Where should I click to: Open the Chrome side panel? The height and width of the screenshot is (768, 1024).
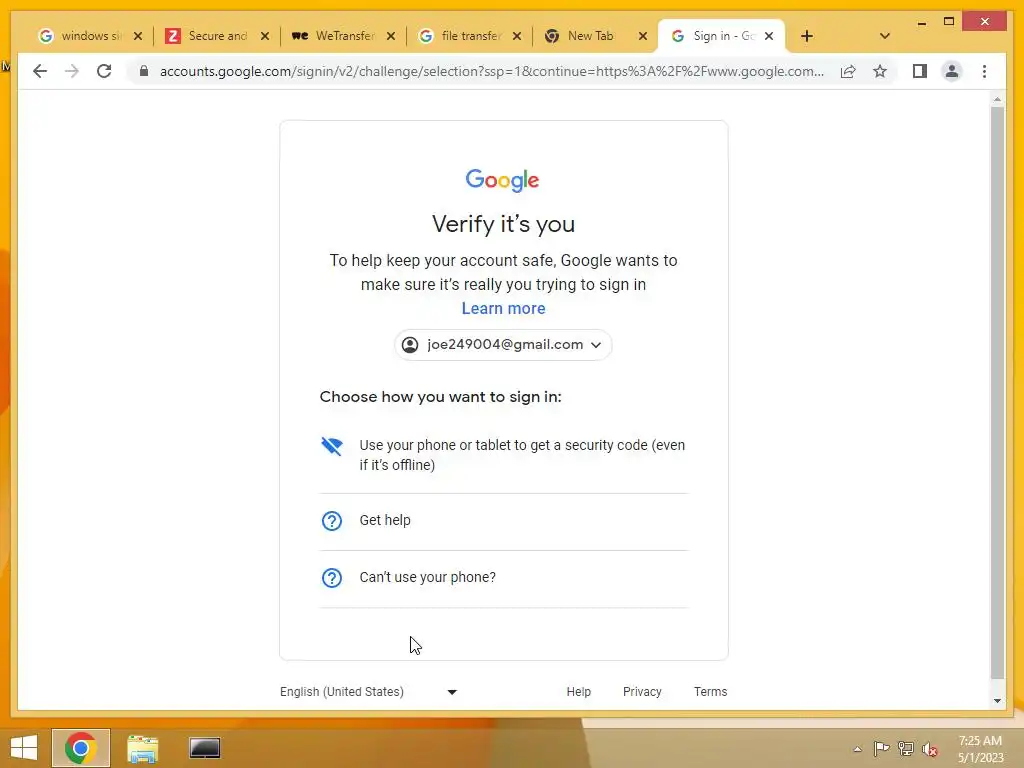click(x=920, y=71)
